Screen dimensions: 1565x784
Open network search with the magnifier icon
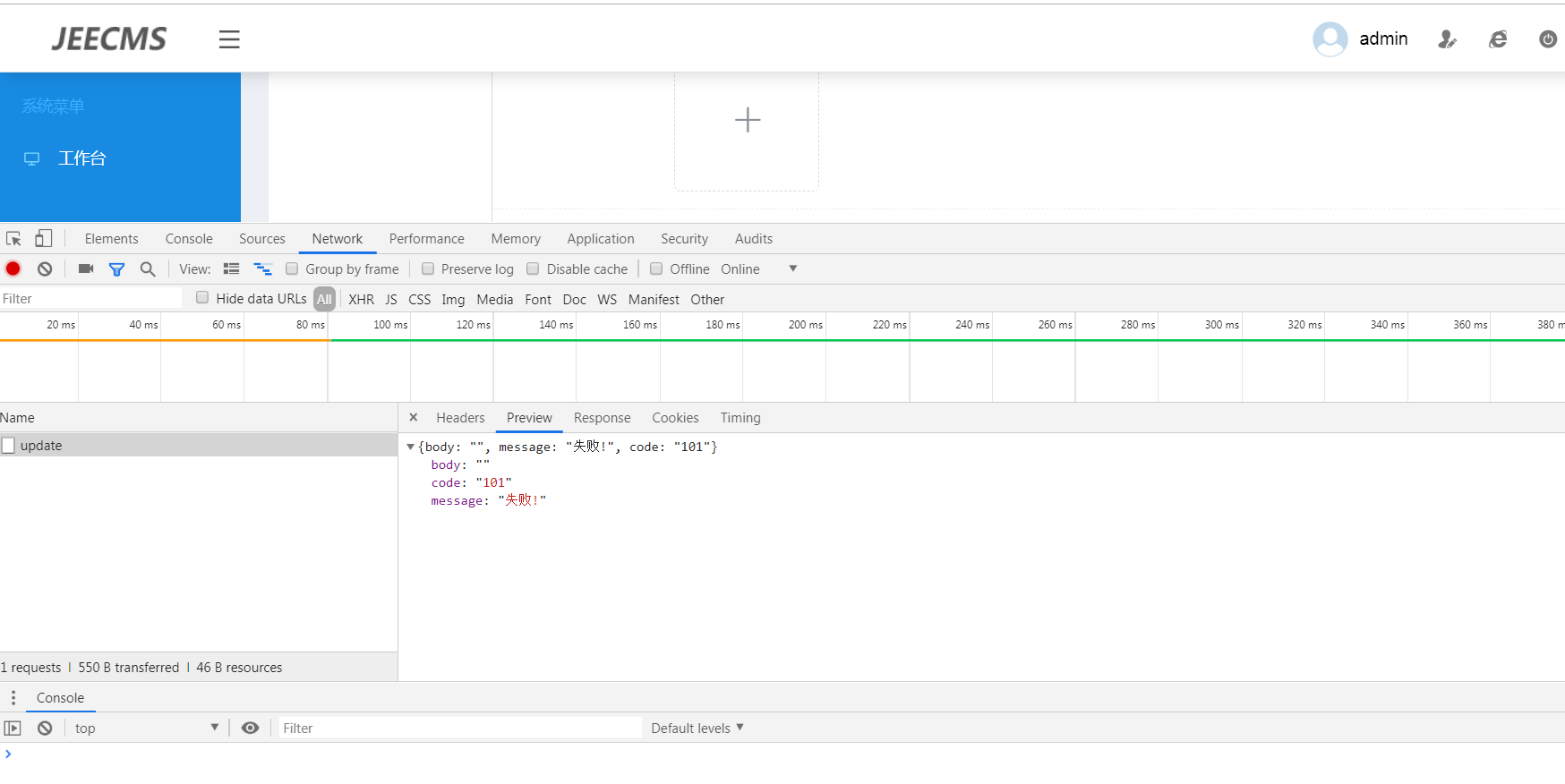148,268
